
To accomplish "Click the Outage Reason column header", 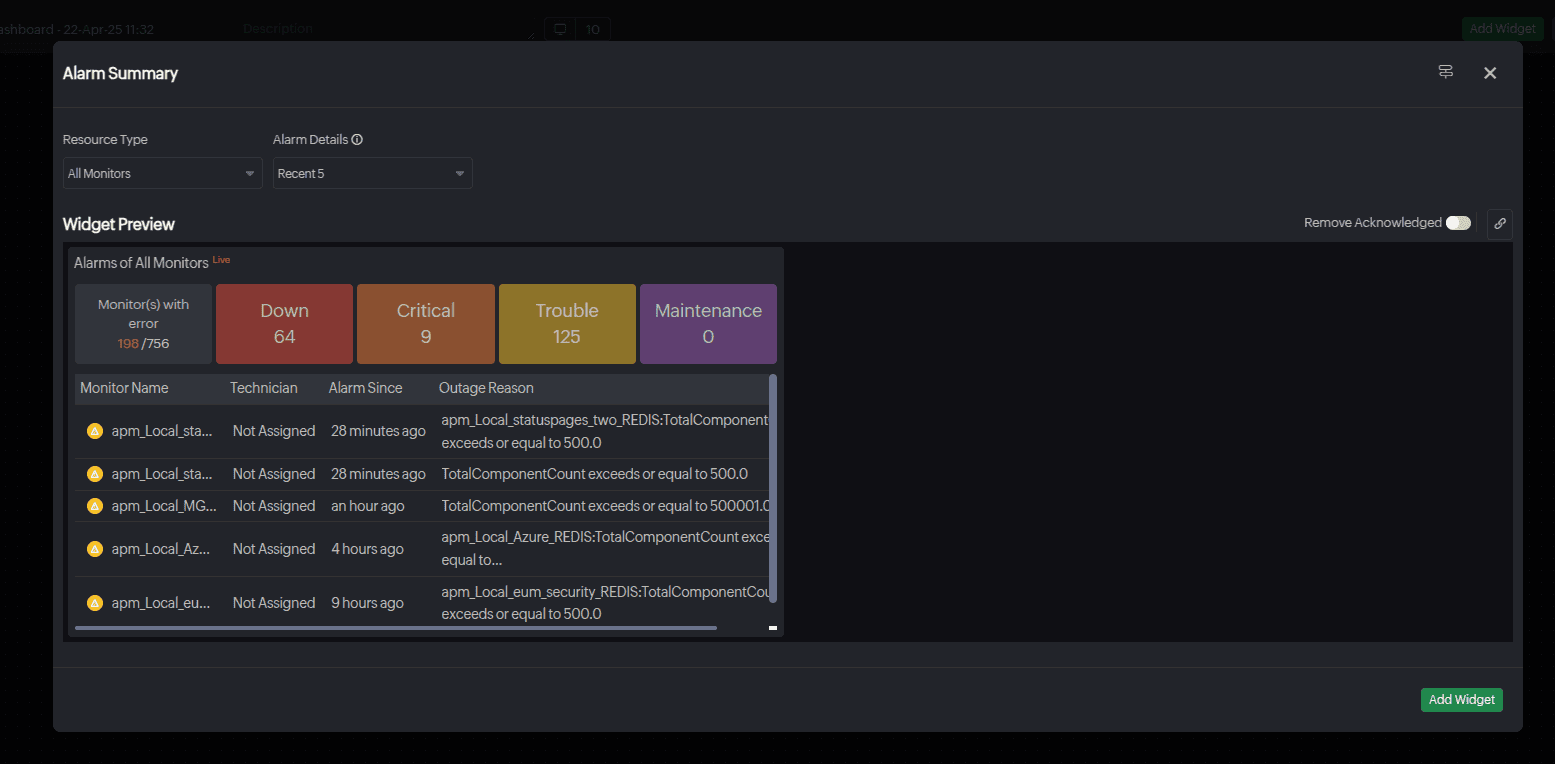I will pyautogui.click(x=486, y=388).
